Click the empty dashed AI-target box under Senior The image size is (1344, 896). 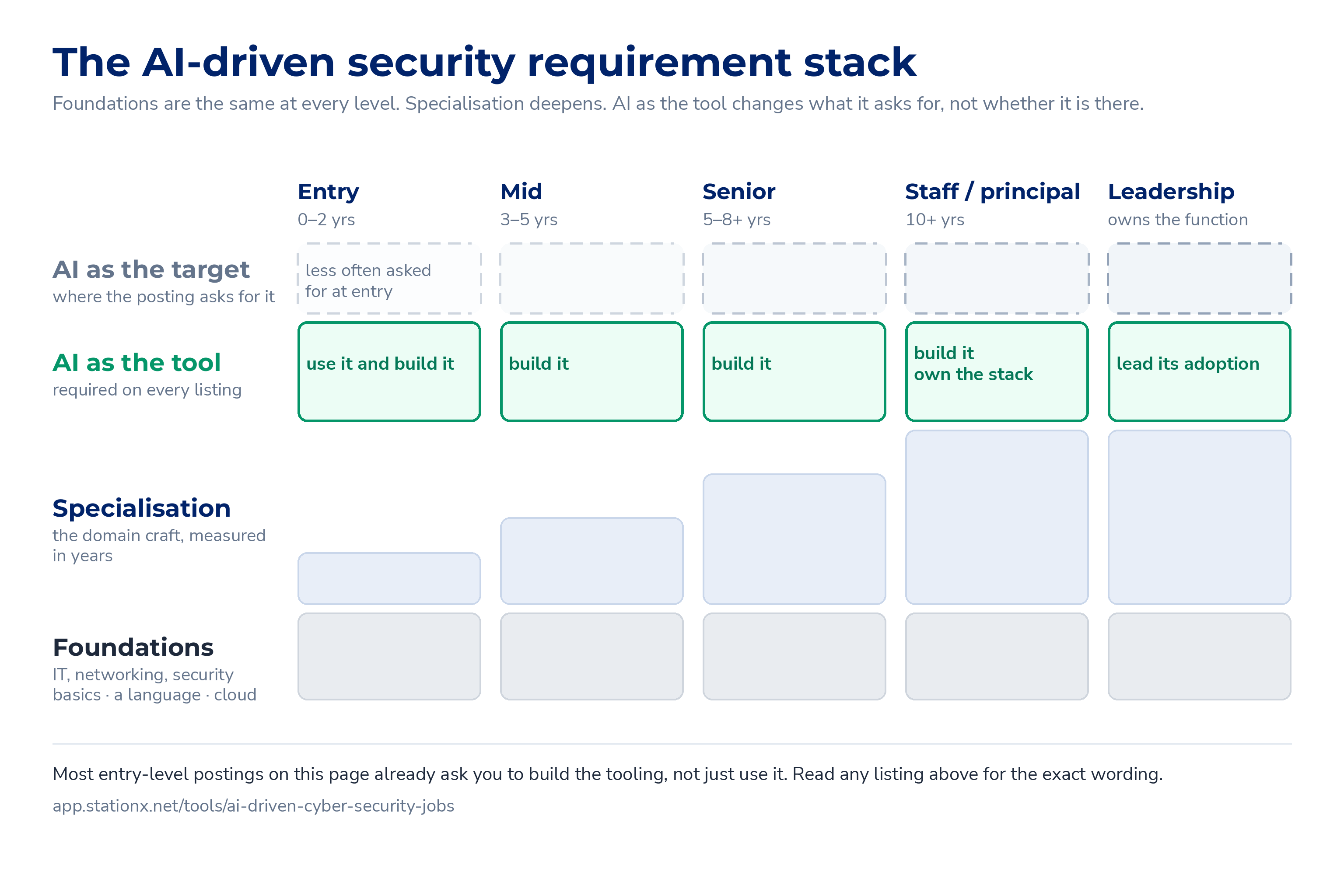coord(794,278)
